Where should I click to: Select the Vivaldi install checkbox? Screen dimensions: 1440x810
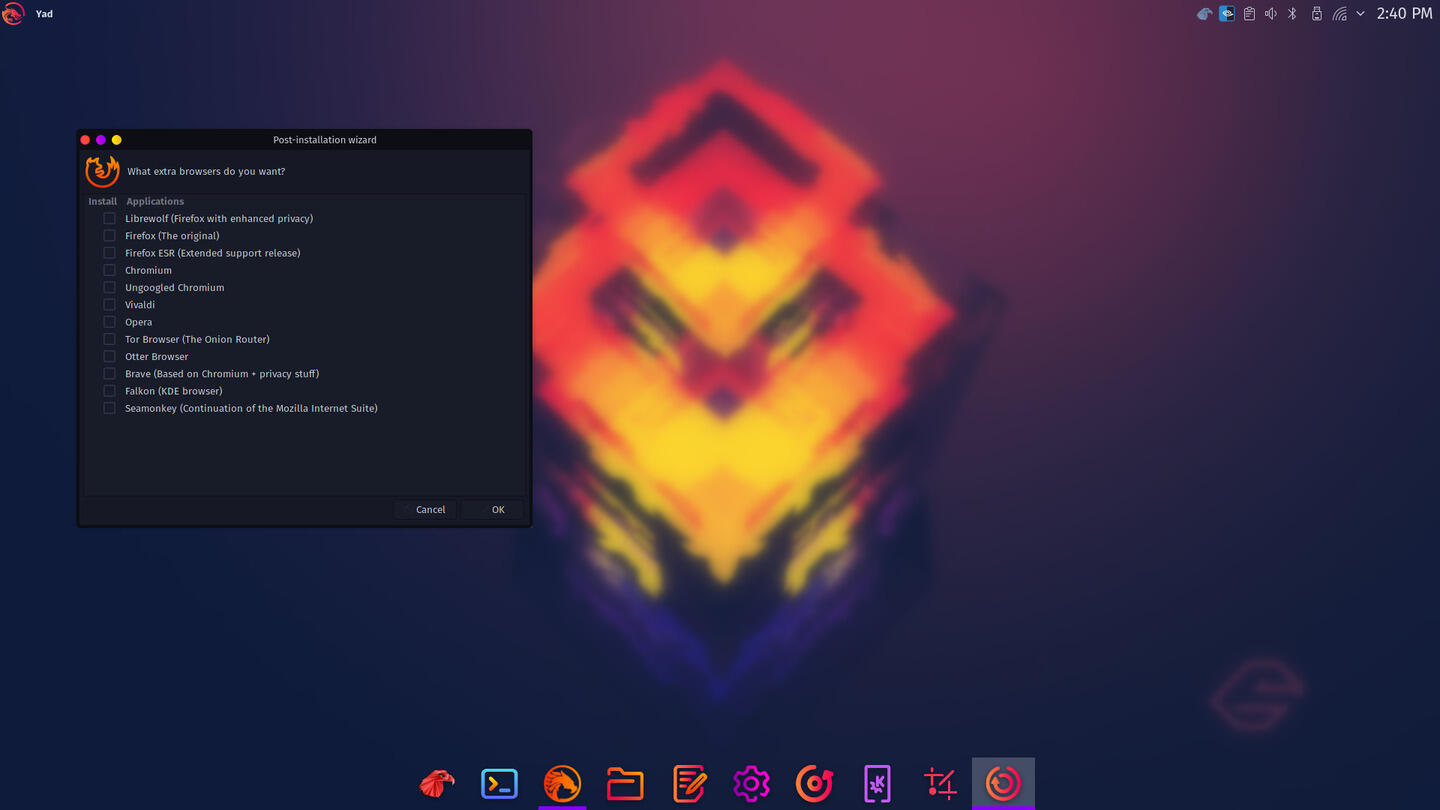[x=109, y=305]
